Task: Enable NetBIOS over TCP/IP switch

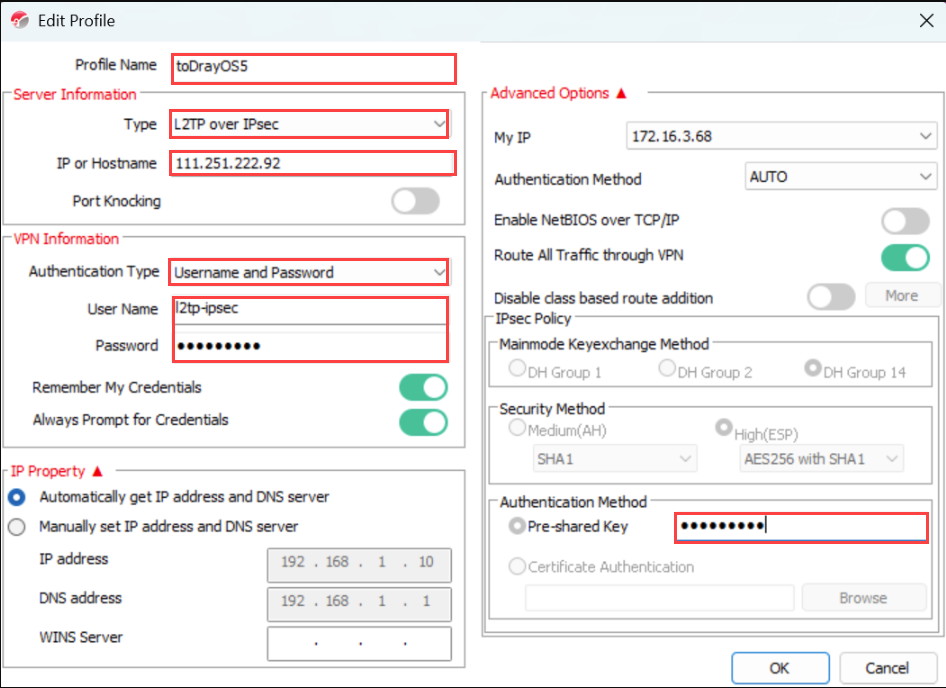Action: tap(905, 221)
